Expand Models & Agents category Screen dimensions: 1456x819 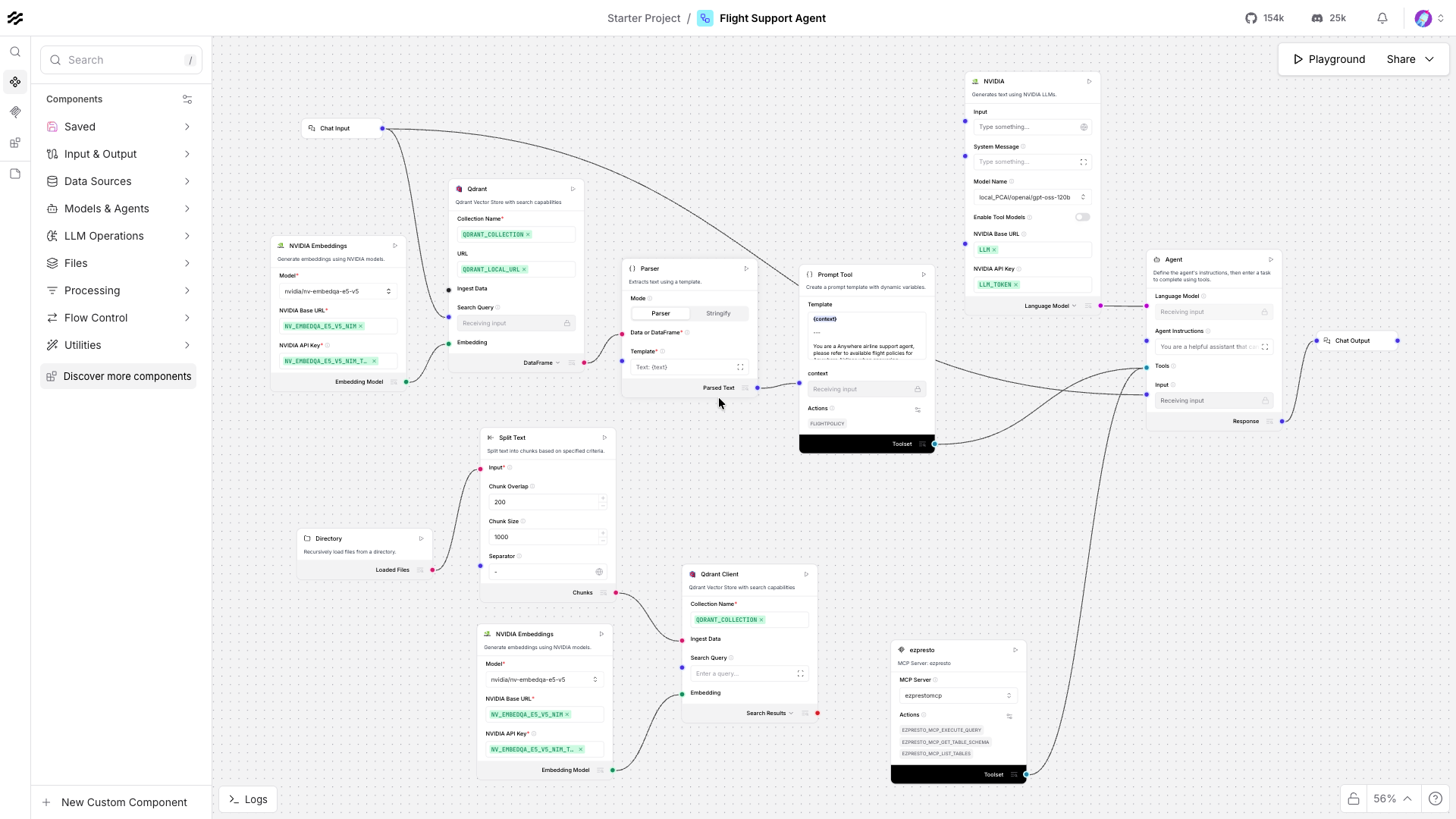coord(118,209)
